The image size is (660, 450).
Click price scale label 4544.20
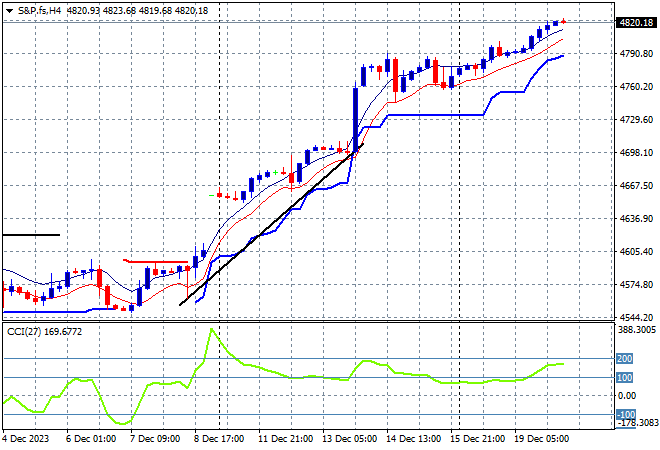click(x=636, y=317)
